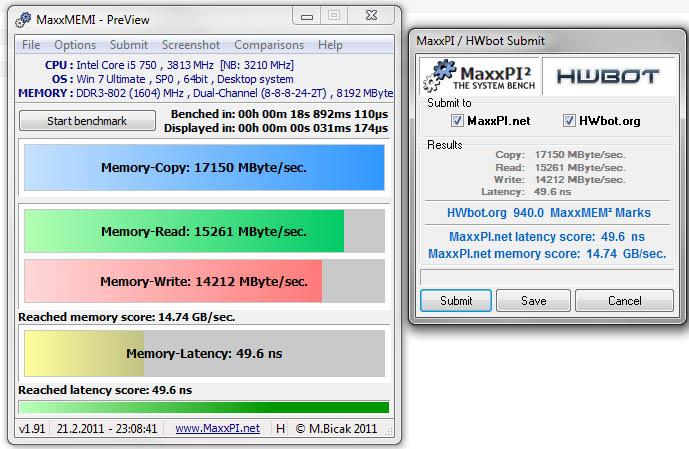Screen dimensions: 689x449
Task: Click the MEMORY DDR3-802 info line
Action: click(x=206, y=93)
